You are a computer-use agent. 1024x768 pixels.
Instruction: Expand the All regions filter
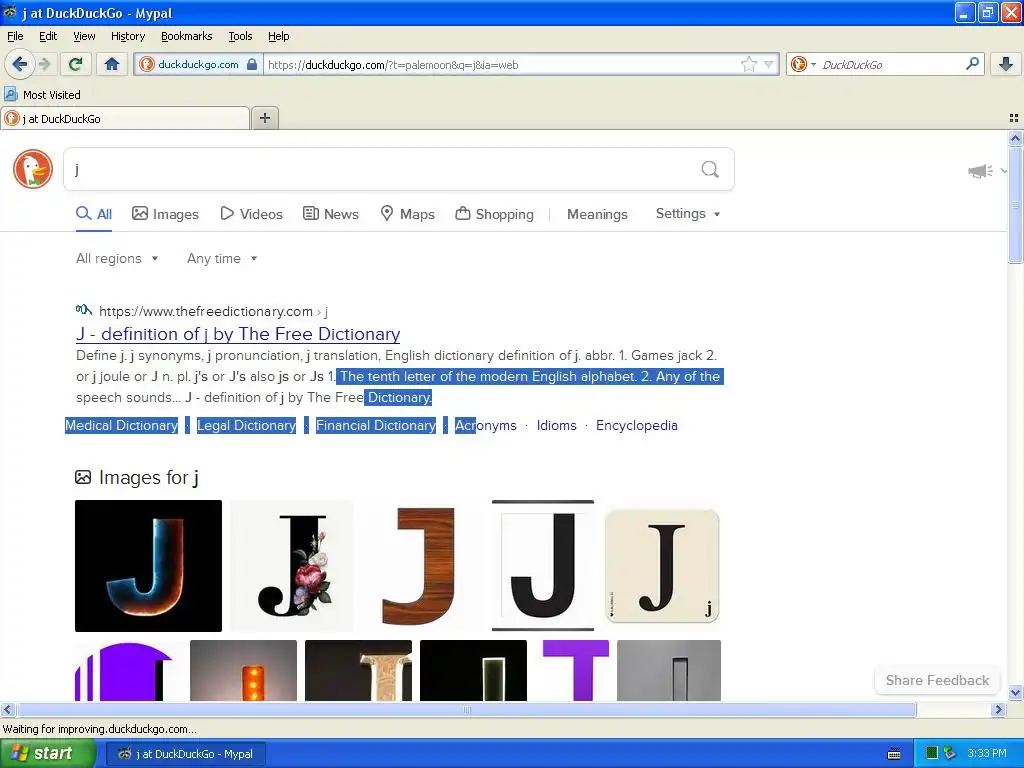pyautogui.click(x=117, y=259)
